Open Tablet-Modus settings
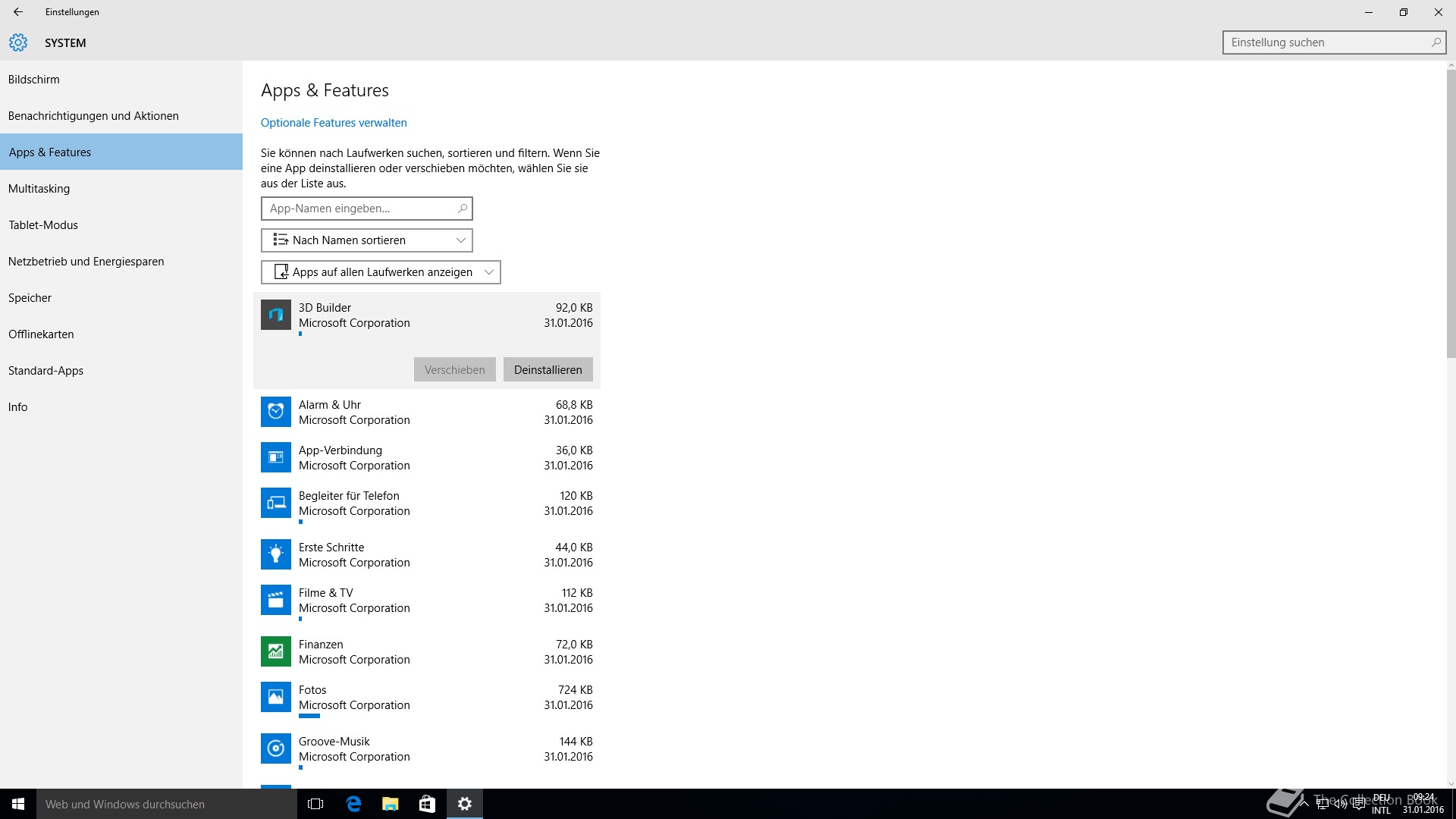The width and height of the screenshot is (1456, 819). (121, 224)
